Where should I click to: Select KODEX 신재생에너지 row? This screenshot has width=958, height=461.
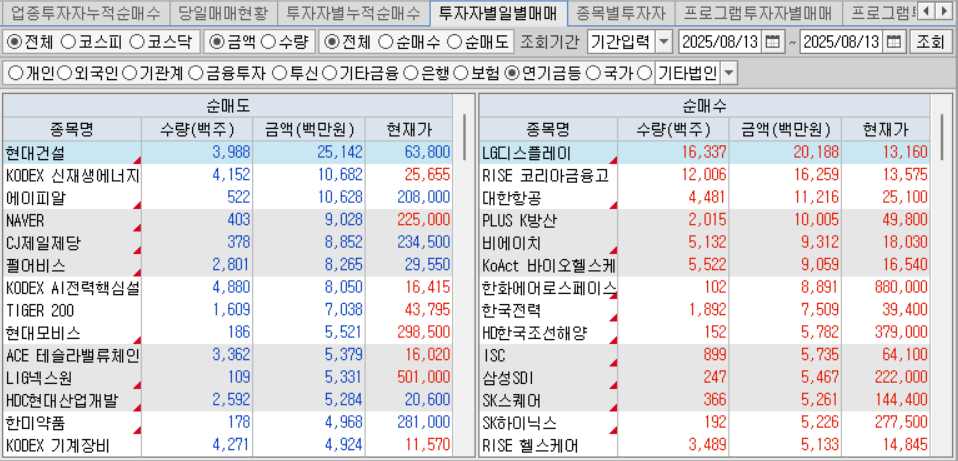(228, 175)
